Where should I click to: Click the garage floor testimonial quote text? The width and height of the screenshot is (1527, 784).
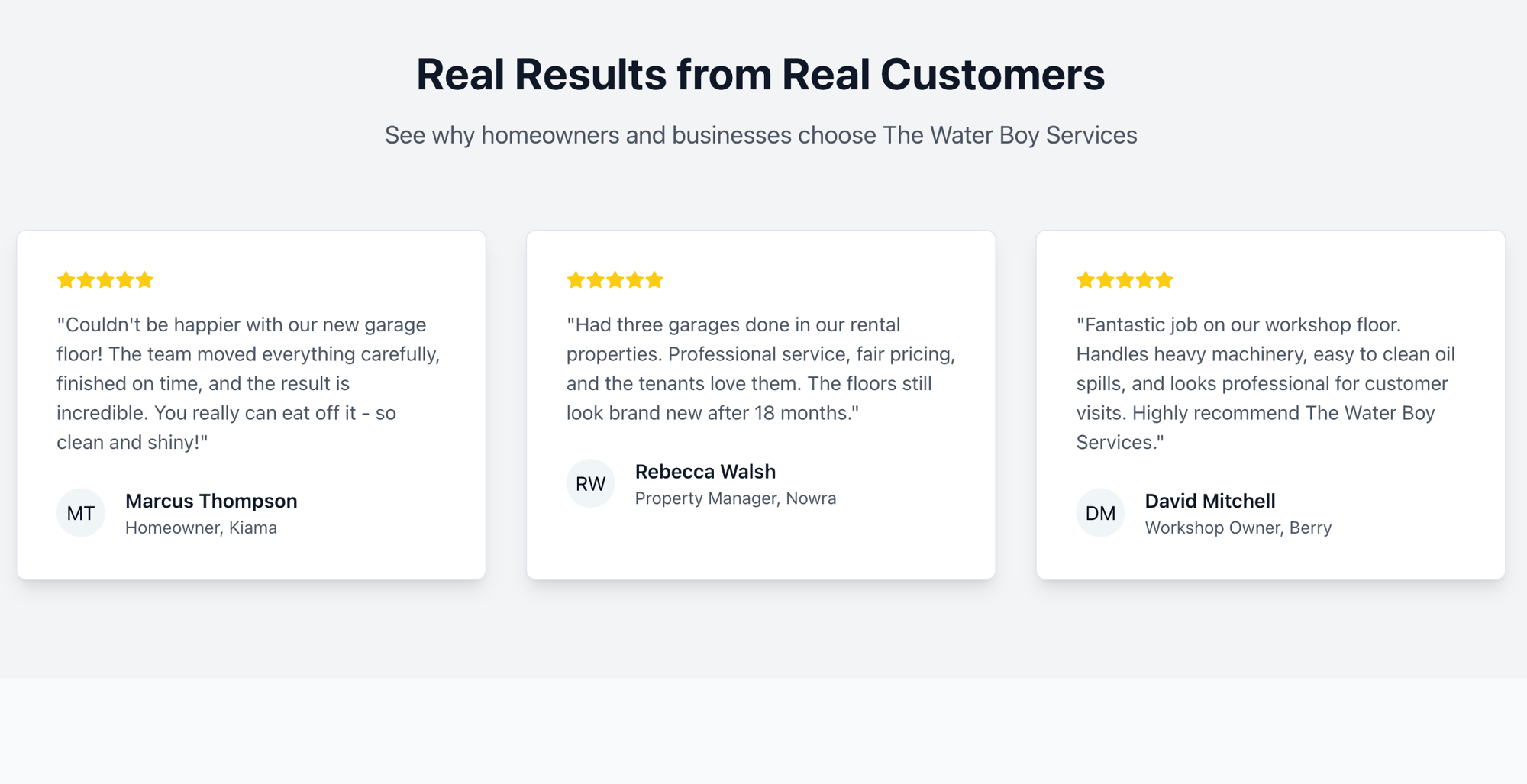point(249,383)
